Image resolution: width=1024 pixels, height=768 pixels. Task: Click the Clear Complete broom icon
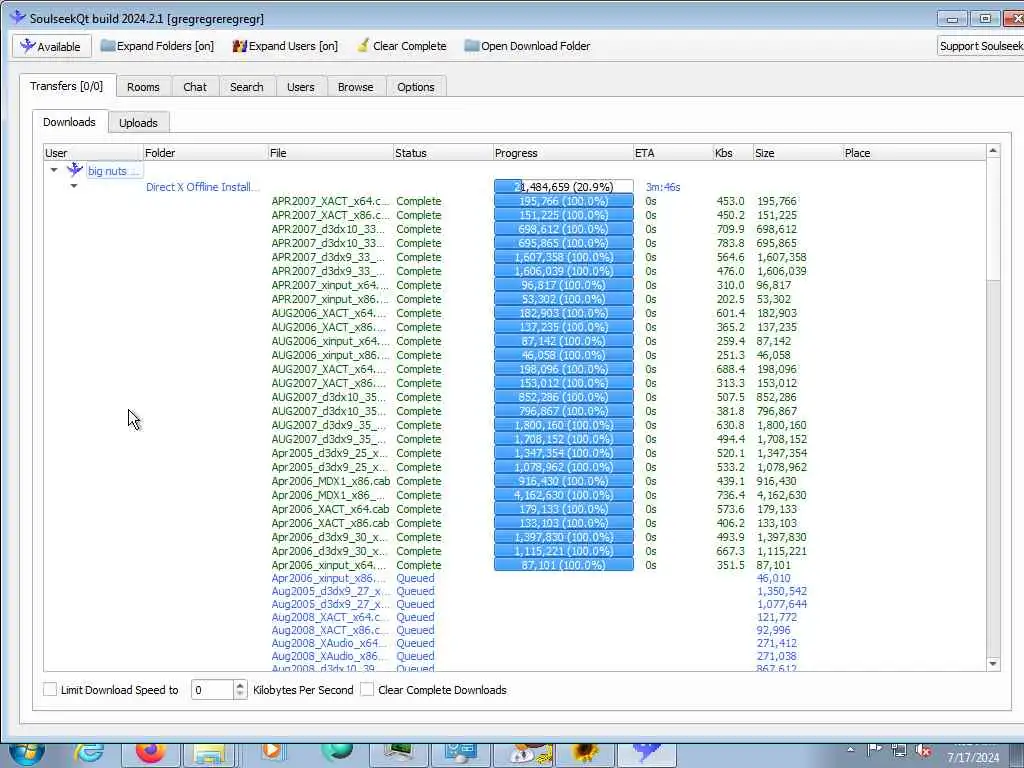(363, 46)
